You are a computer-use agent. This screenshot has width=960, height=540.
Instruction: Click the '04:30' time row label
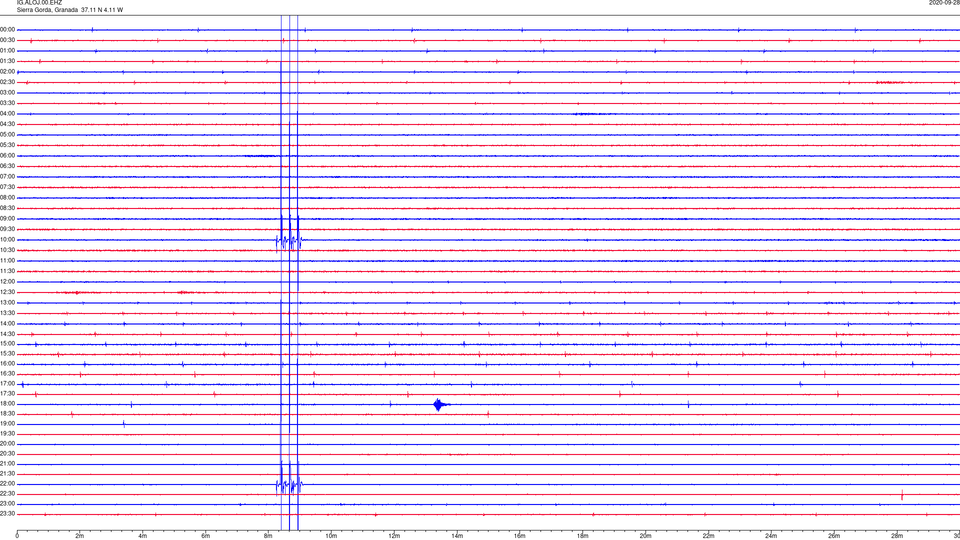pos(7,124)
